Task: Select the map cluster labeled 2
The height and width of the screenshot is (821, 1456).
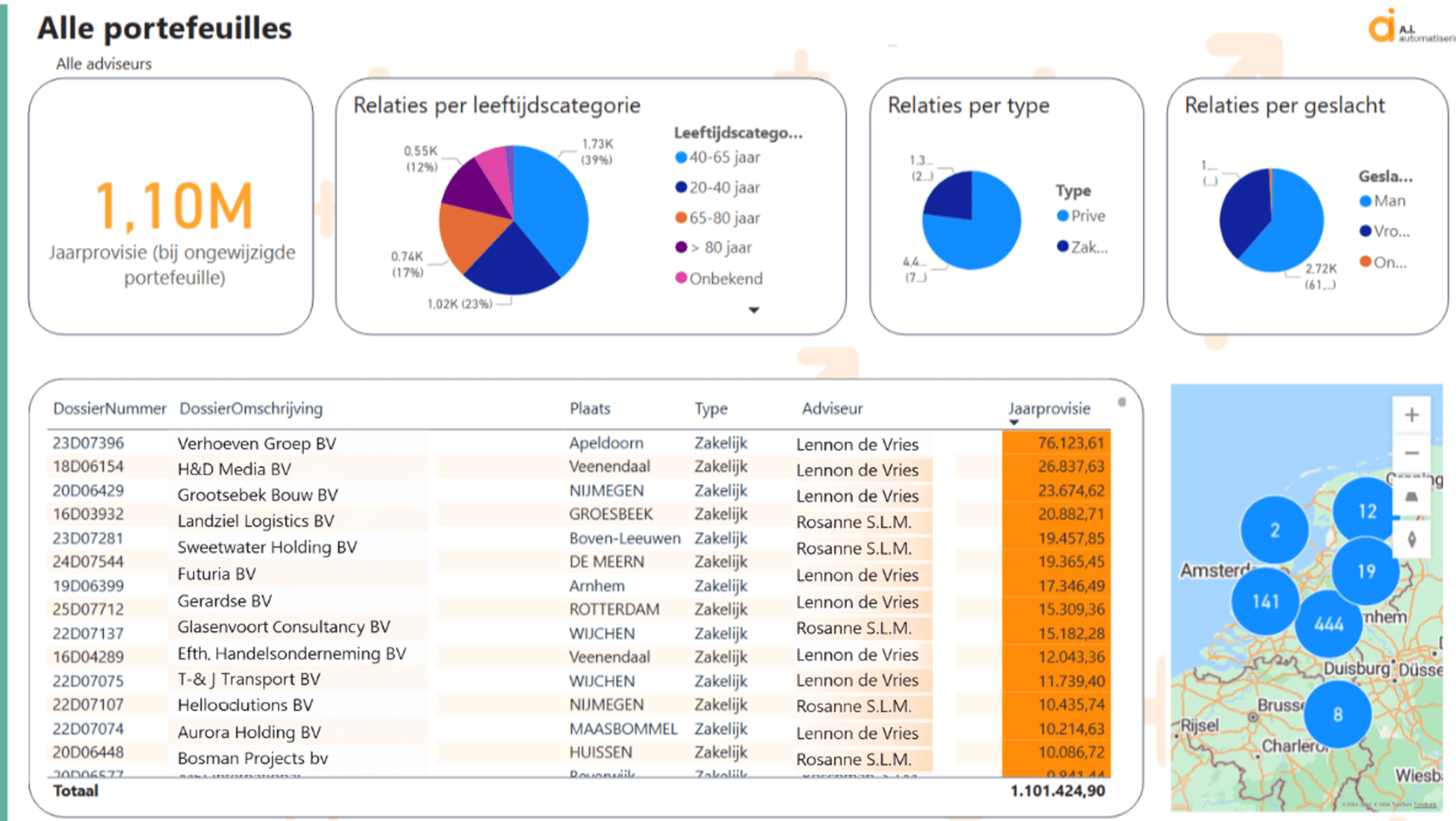Action: pos(1275,530)
